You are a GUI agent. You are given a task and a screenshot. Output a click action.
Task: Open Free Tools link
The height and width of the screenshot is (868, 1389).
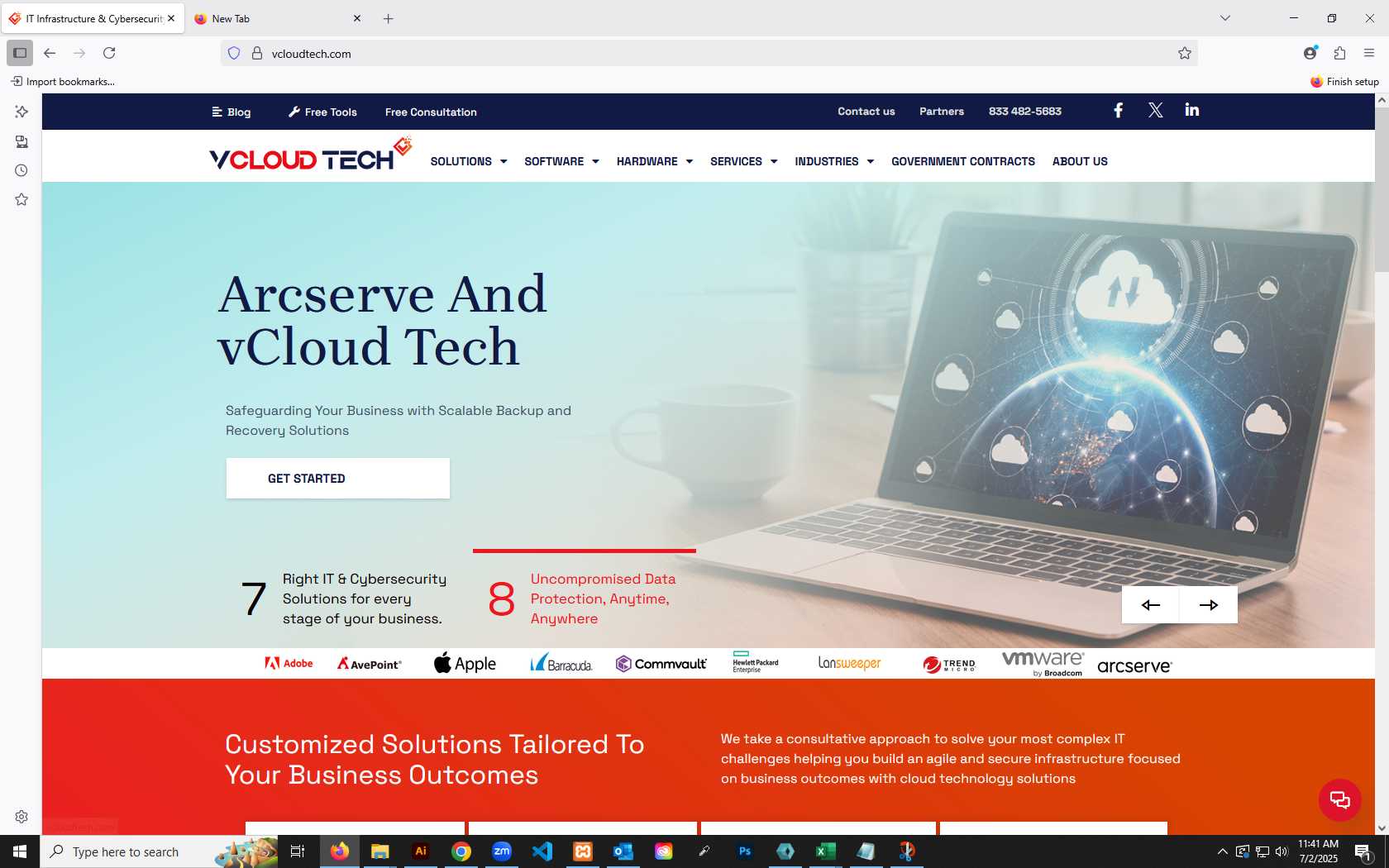[322, 112]
